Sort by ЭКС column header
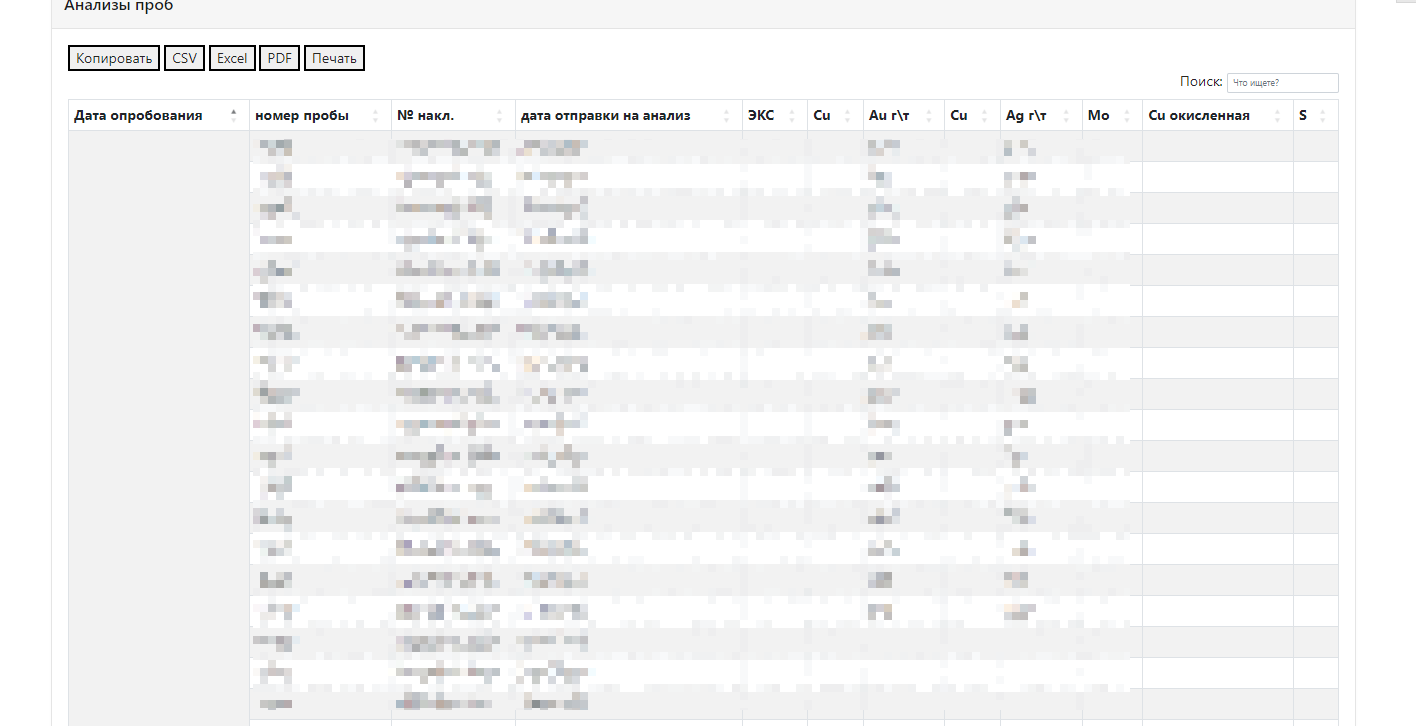This screenshot has width=1416, height=726. tap(774, 115)
